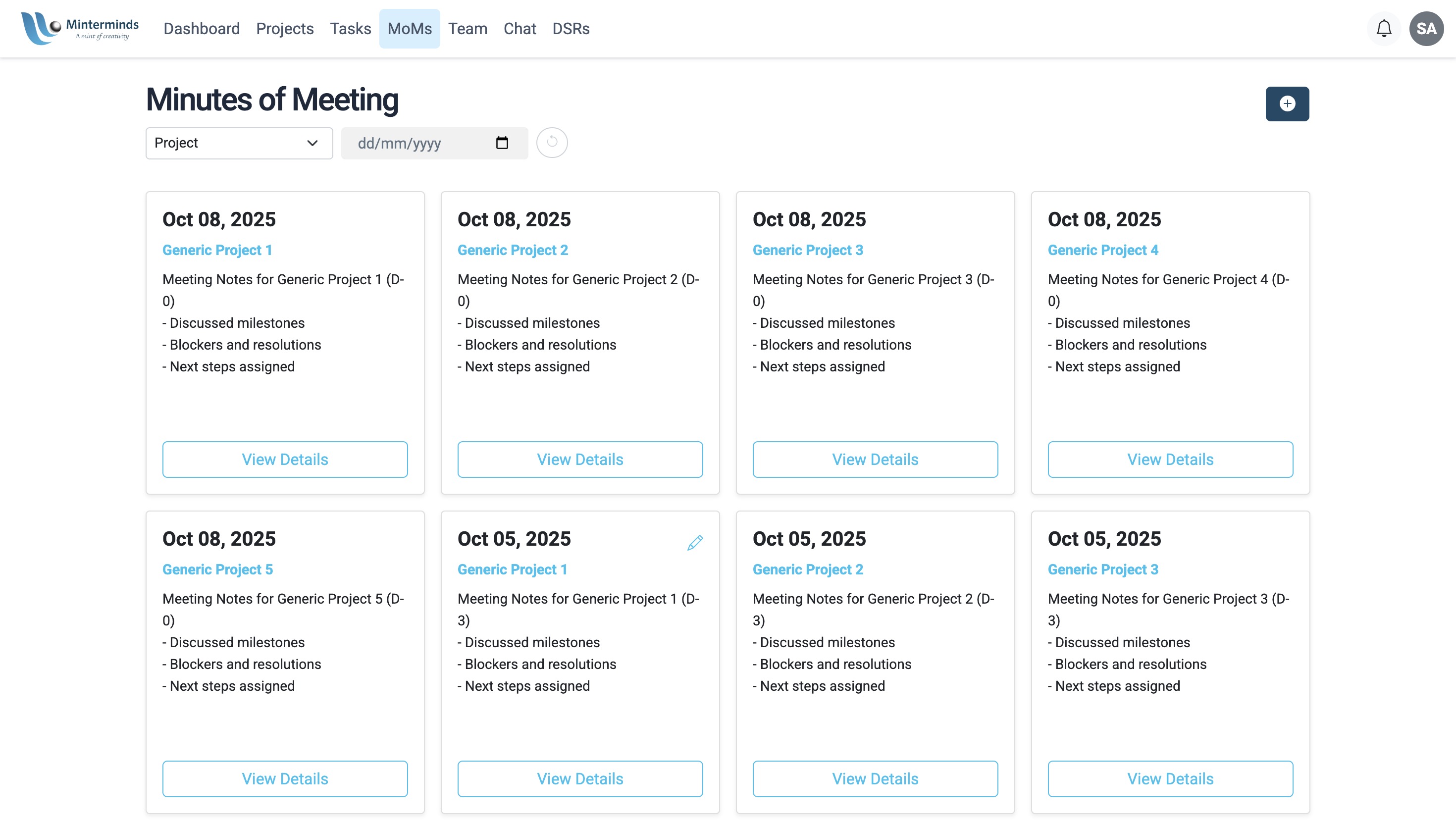Open the SA user avatar menu

(1425, 29)
